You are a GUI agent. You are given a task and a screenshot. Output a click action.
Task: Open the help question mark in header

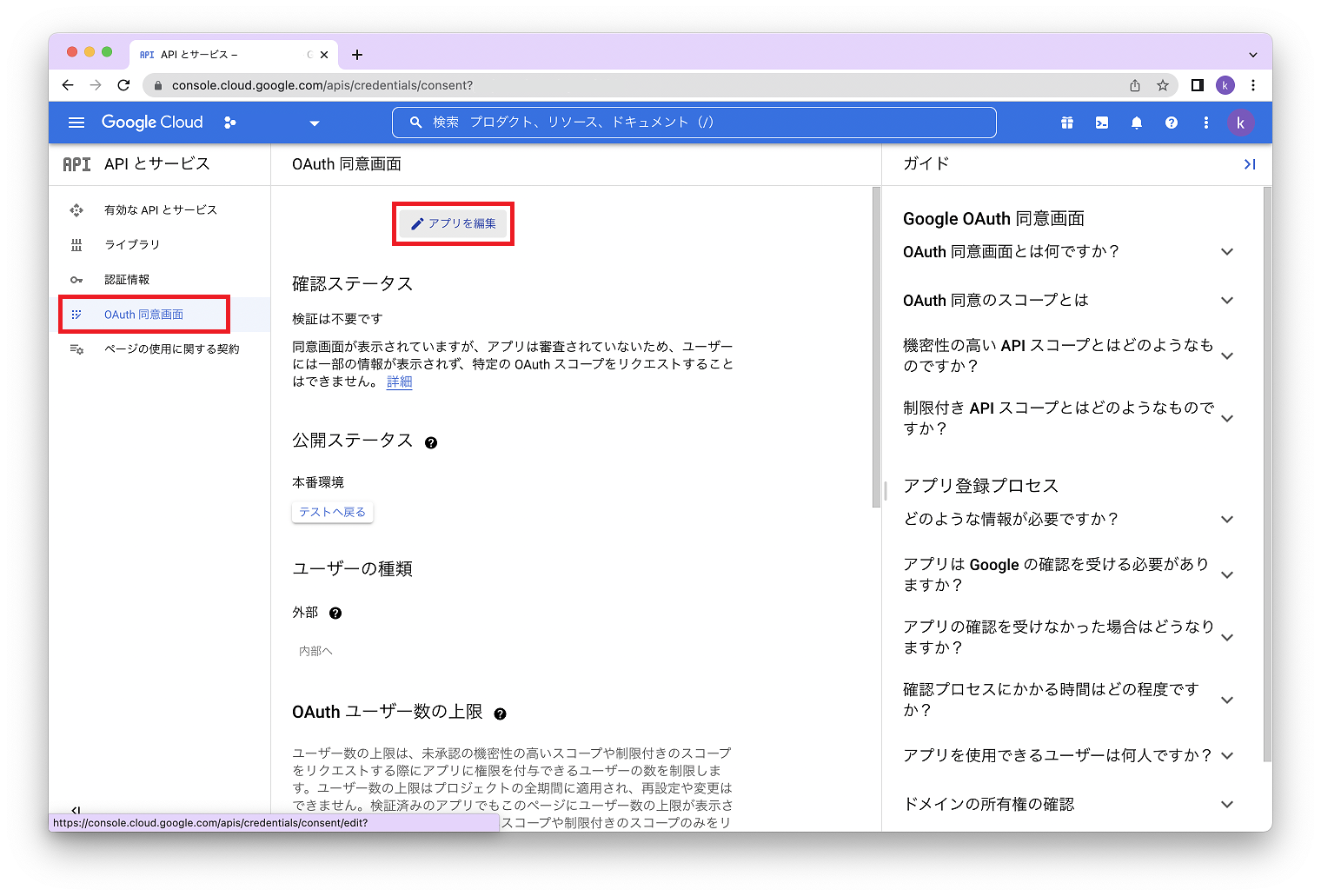click(x=1172, y=123)
